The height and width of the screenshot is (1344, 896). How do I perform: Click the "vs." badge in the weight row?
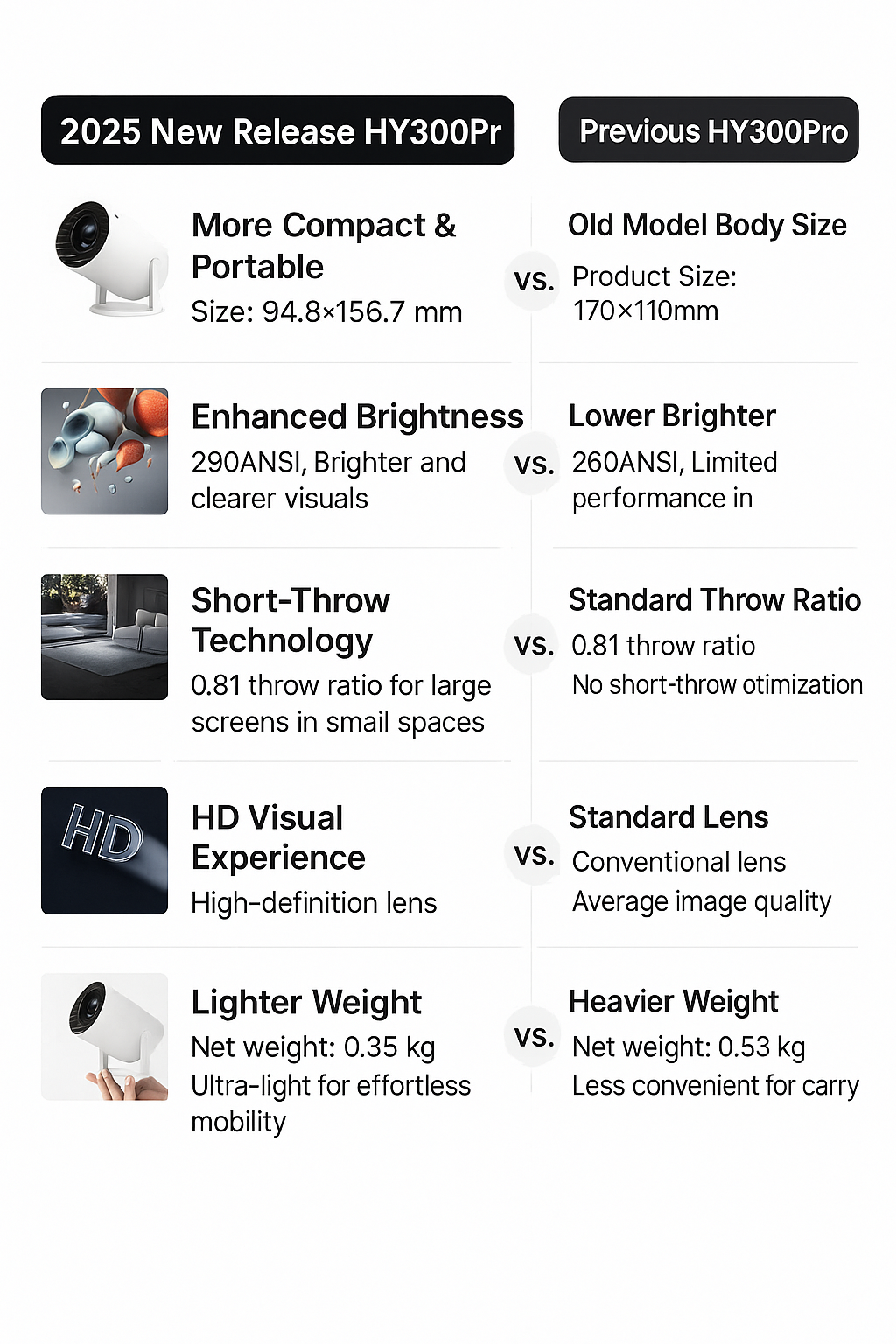coord(534,1037)
